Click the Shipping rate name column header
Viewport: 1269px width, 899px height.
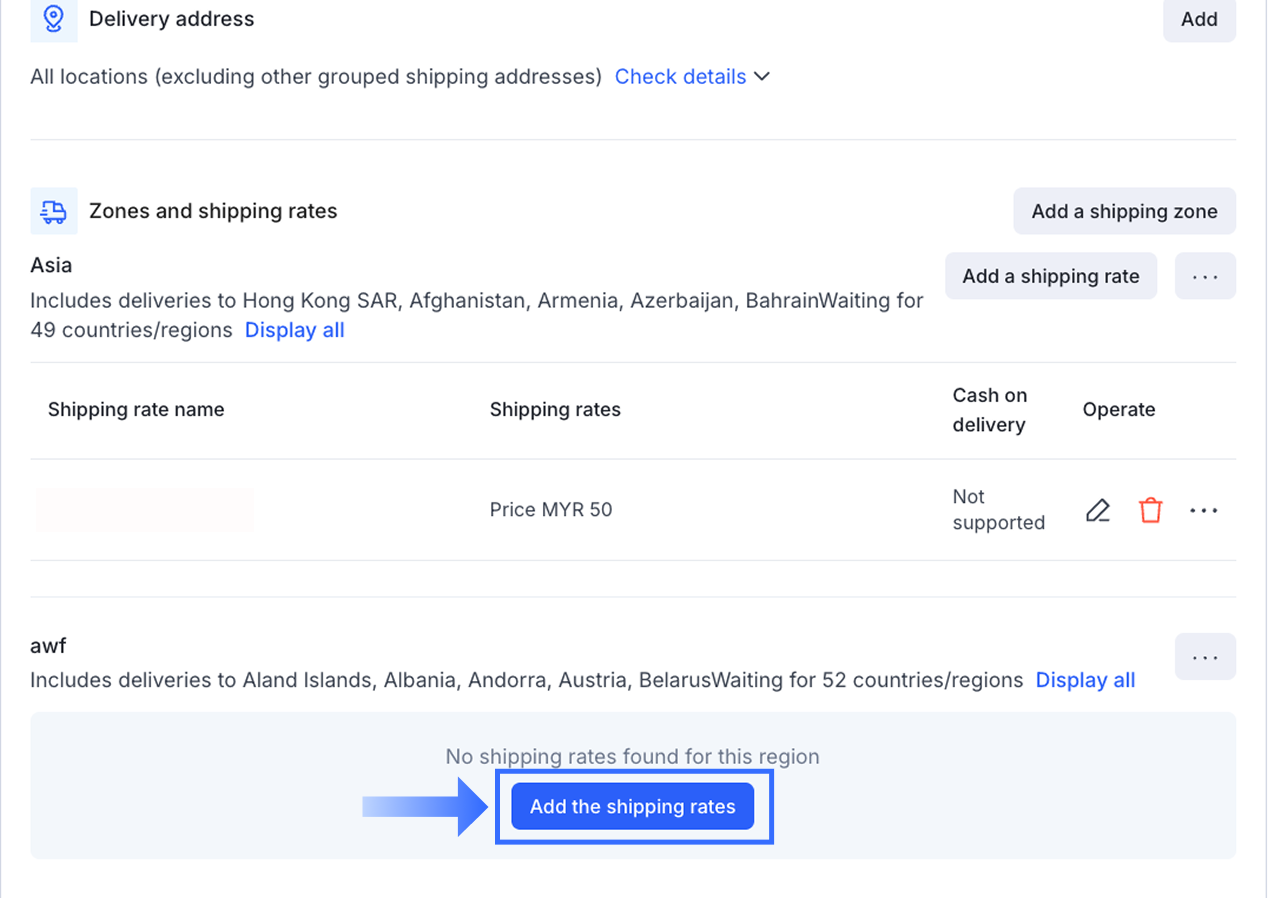point(136,409)
